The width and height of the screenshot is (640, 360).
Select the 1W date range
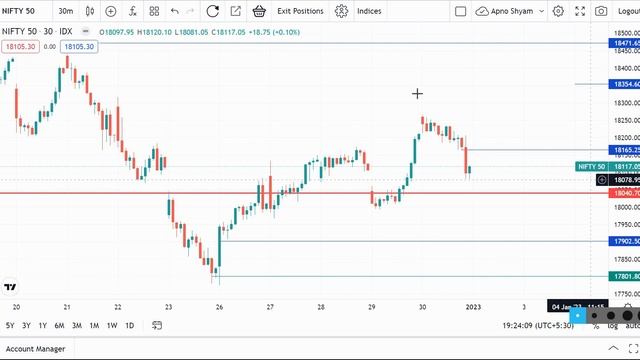112,325
